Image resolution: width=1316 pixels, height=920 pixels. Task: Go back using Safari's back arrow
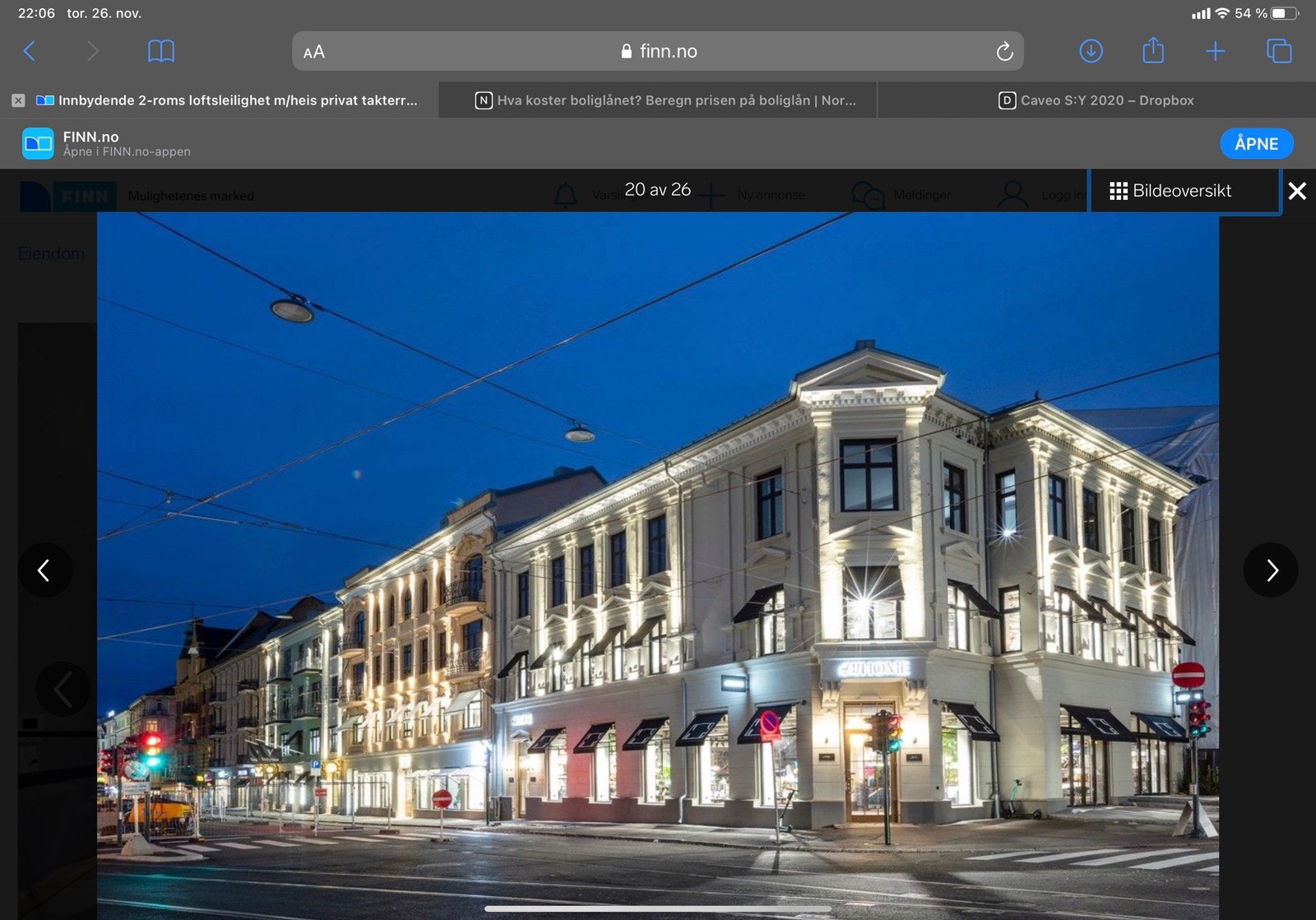tap(30, 51)
